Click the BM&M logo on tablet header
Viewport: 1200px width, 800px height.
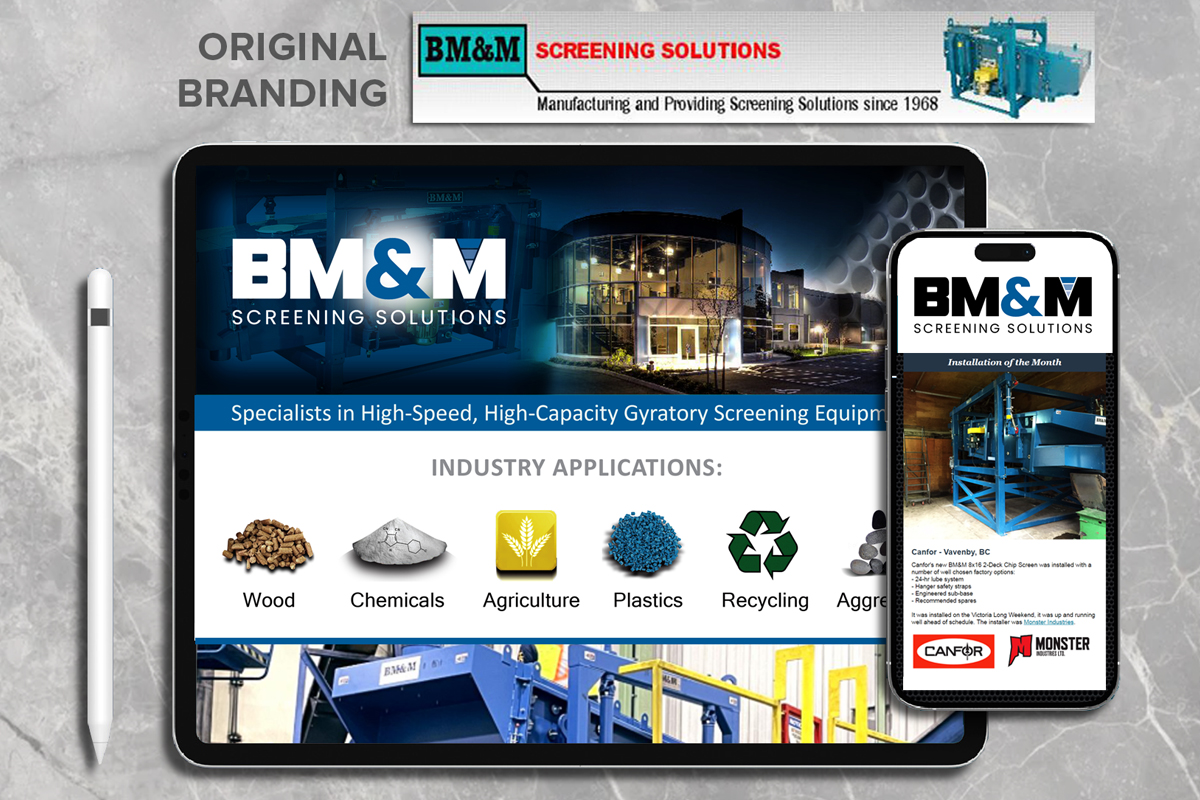[369, 281]
